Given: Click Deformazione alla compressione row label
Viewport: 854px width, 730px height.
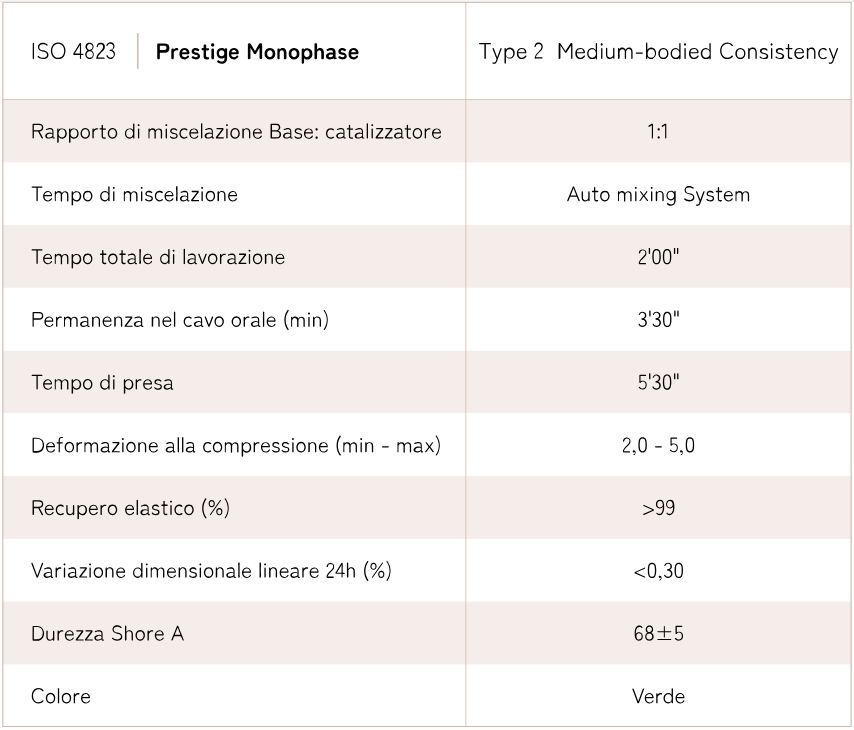Looking at the screenshot, I should coord(236,446).
